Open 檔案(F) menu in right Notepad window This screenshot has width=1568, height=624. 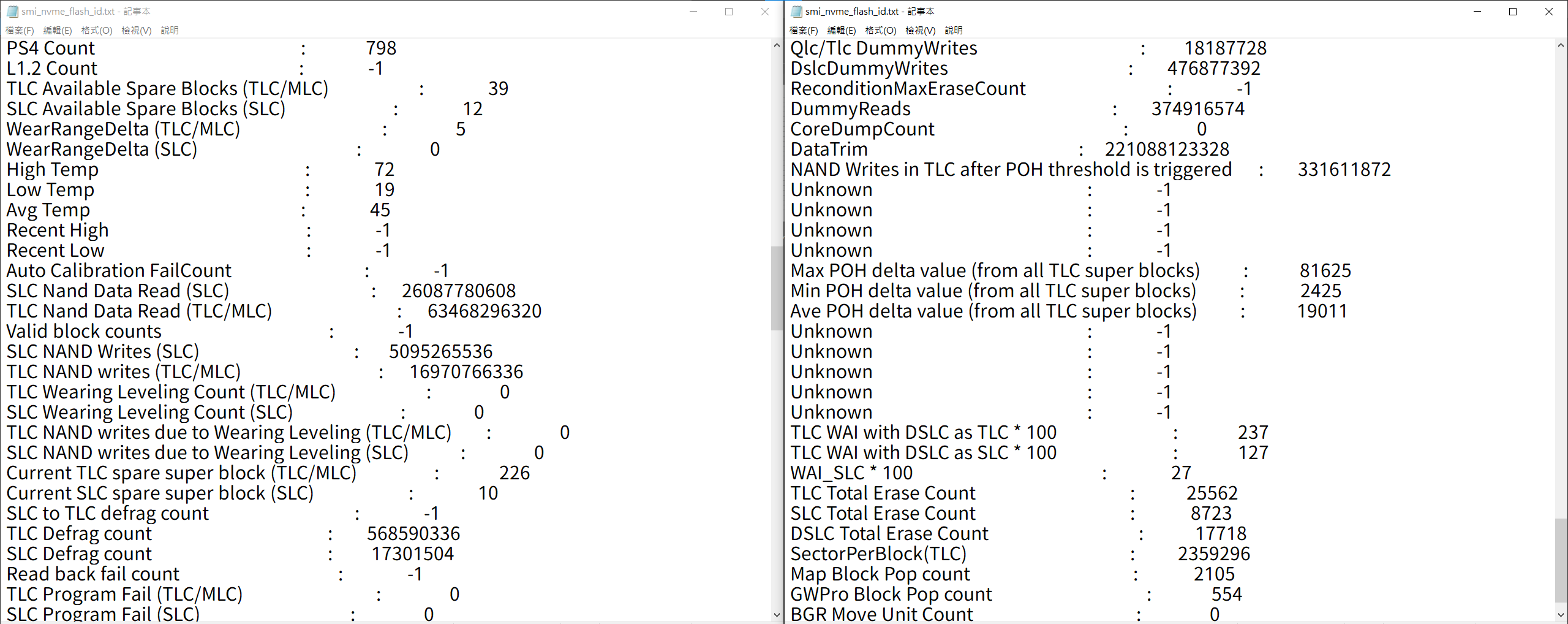click(x=804, y=31)
